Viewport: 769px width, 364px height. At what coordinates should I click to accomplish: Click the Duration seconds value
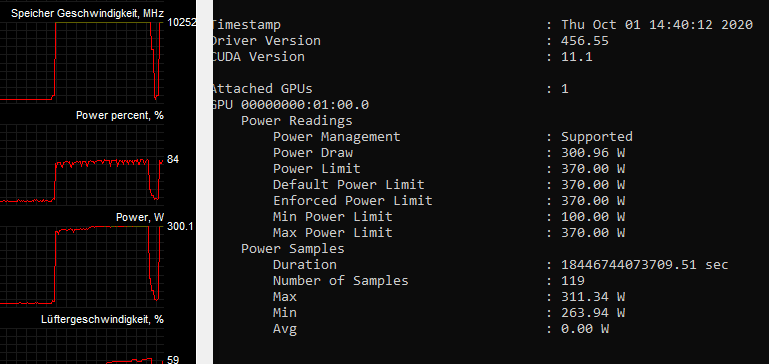[x=644, y=265]
